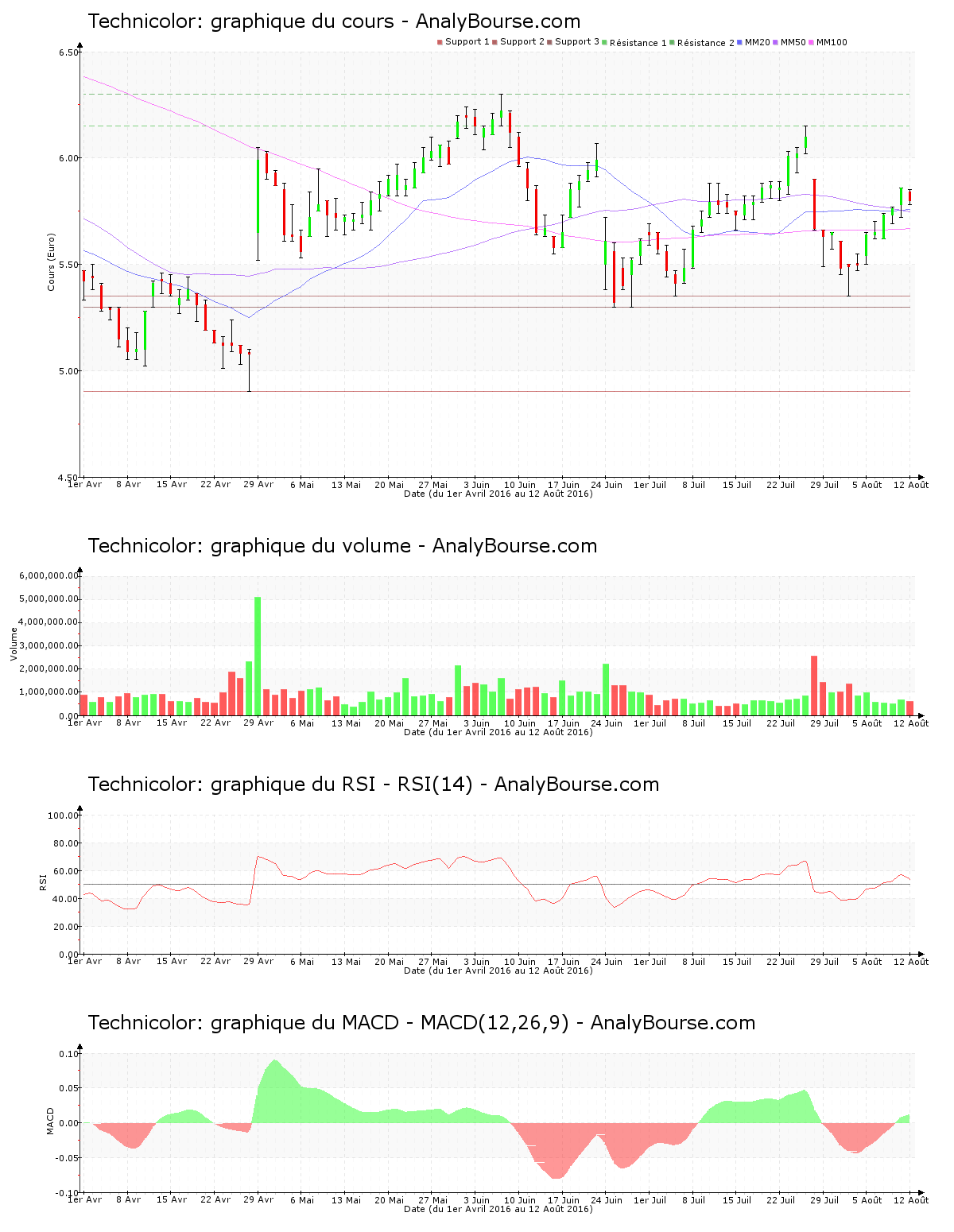Click the 5.50 price axis value
The image size is (954, 1232).
coord(69,265)
